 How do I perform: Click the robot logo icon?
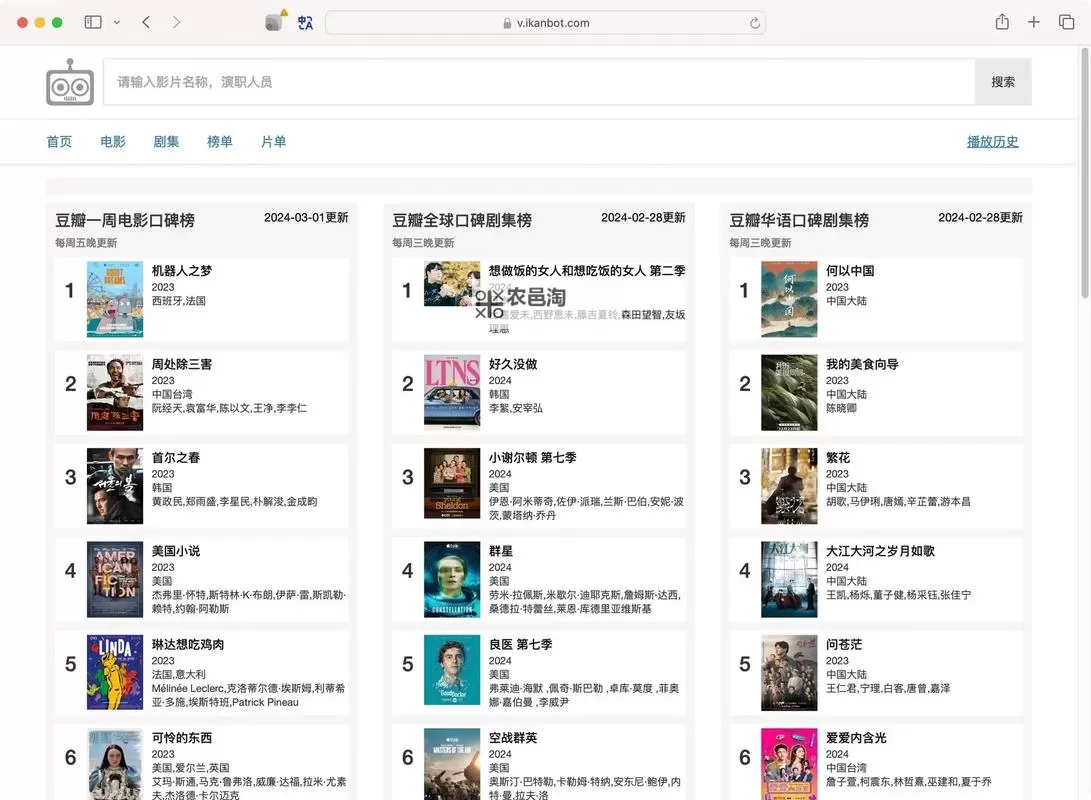[x=68, y=82]
